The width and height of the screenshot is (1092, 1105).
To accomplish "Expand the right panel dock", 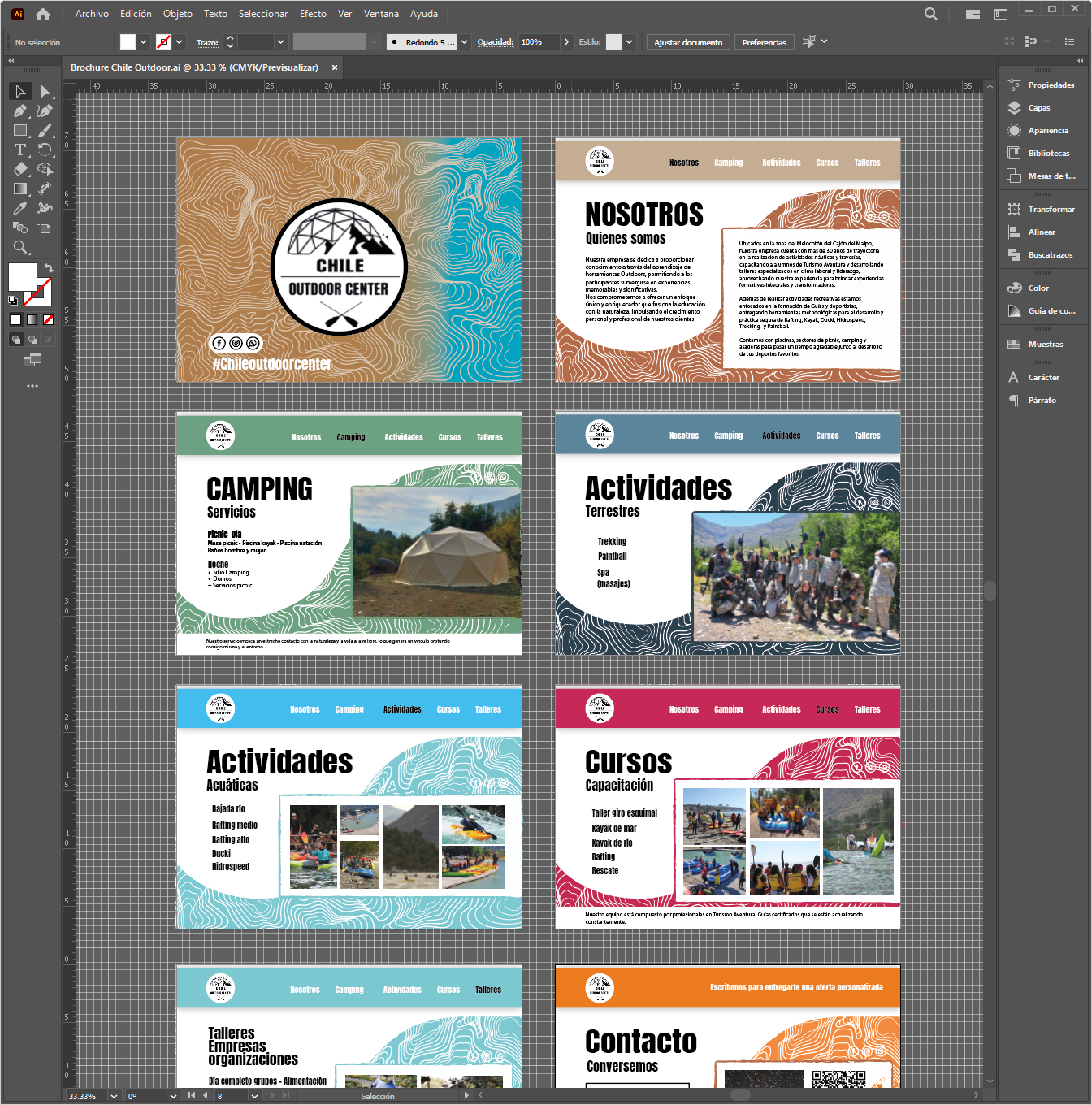I will click(x=1080, y=61).
